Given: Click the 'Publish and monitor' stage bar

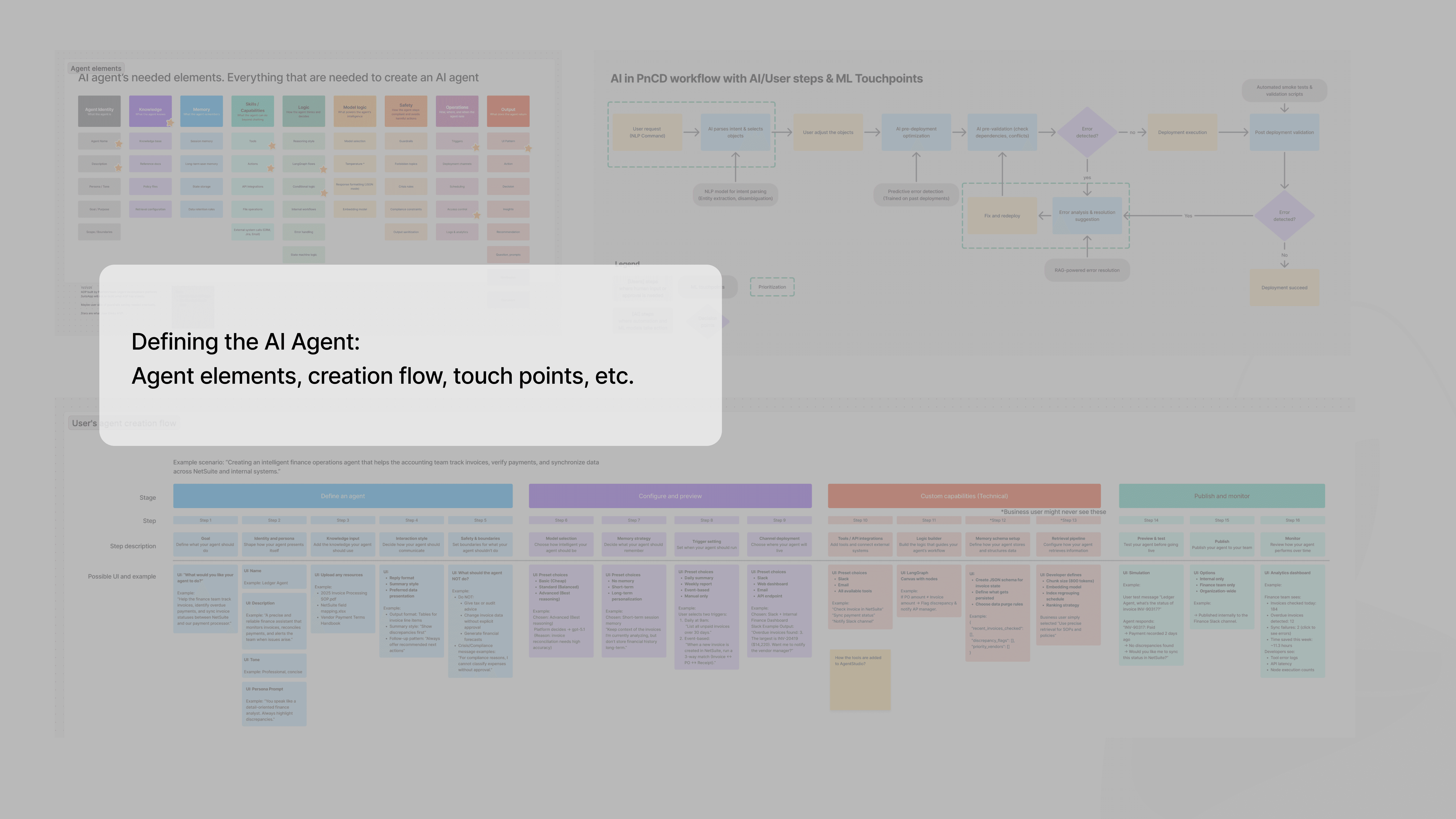Looking at the screenshot, I should pos(1221,496).
